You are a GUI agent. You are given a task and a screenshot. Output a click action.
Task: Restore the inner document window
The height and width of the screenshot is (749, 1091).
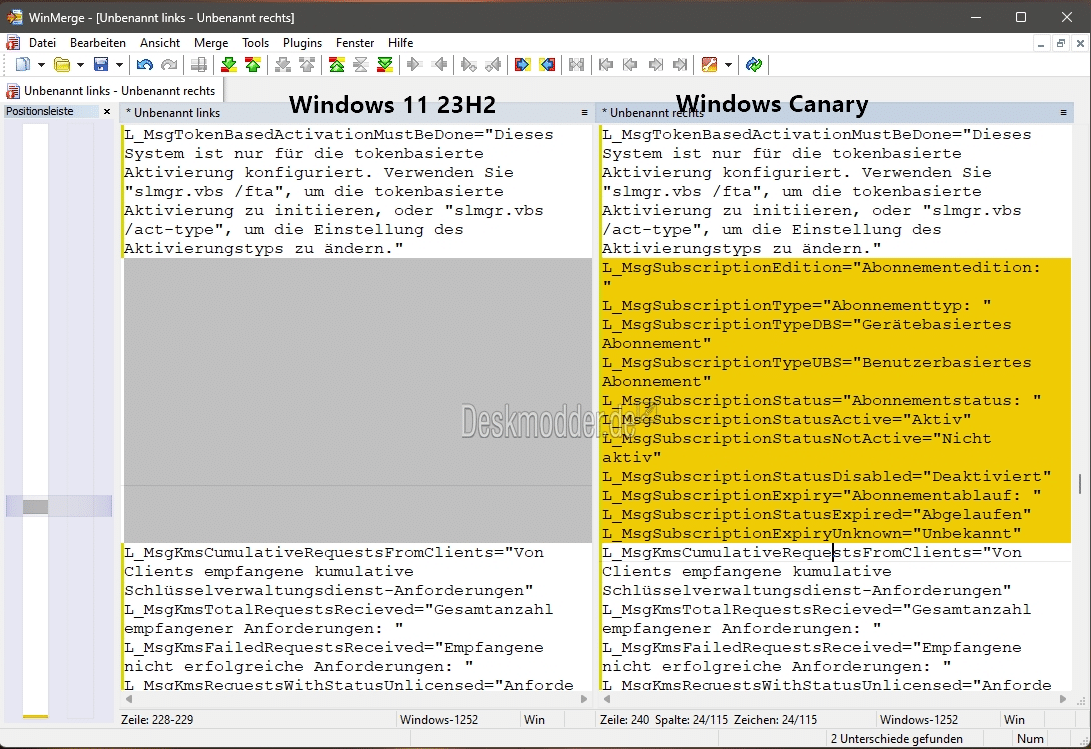[1060, 43]
